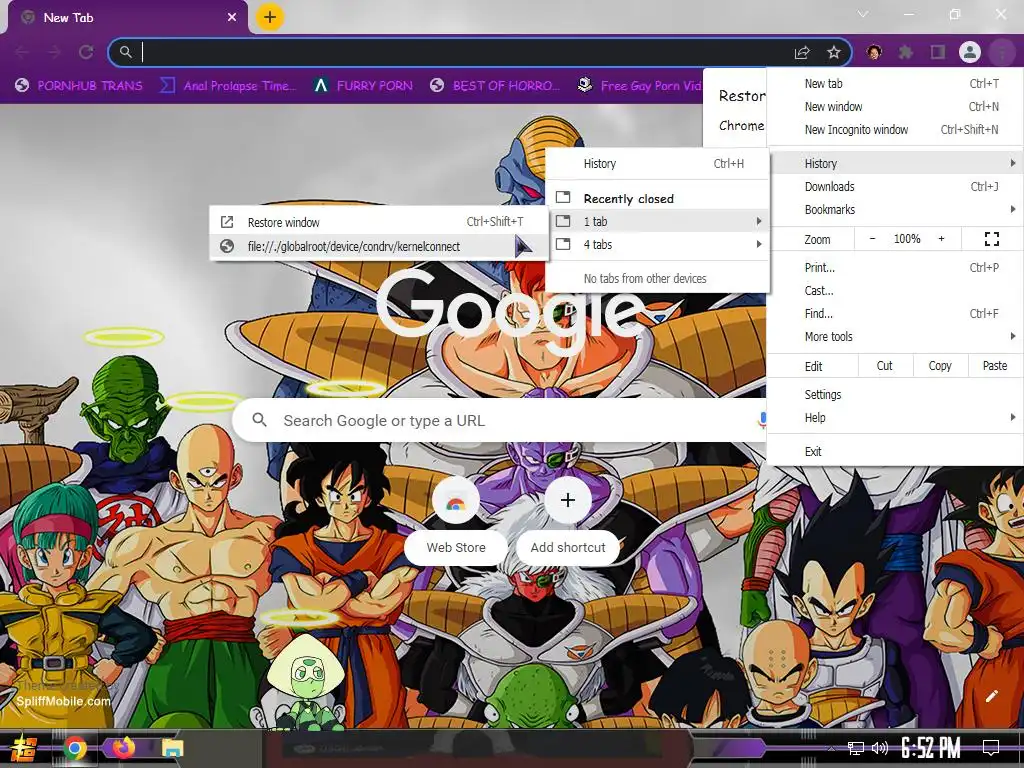Choose Print... in the Chrome menu

click(895, 267)
